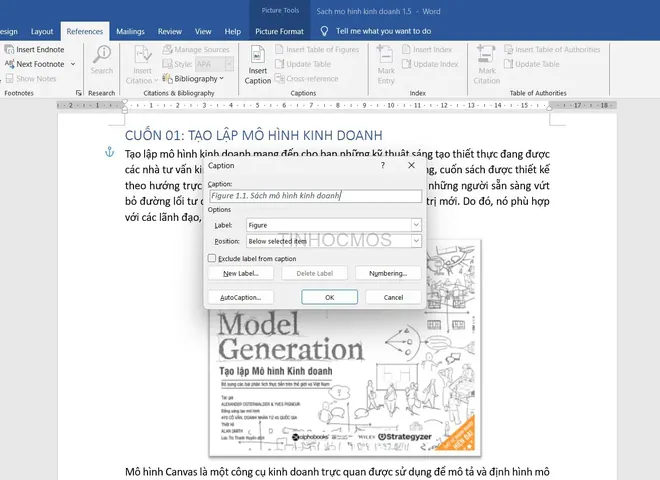Open the Search research tool
Image resolution: width=660 pixels, height=480 pixels.
(x=102, y=61)
